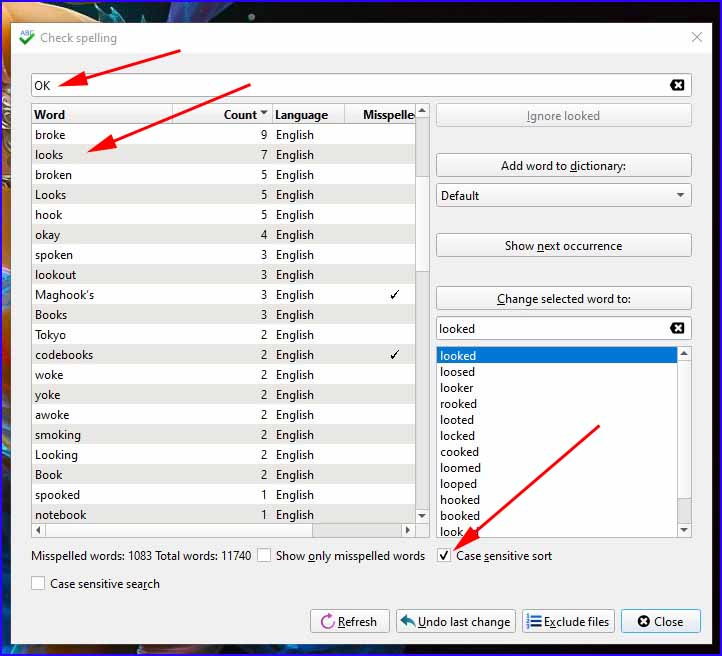Clear the 'looked' replacement text field
The image size is (722, 656).
676,328
